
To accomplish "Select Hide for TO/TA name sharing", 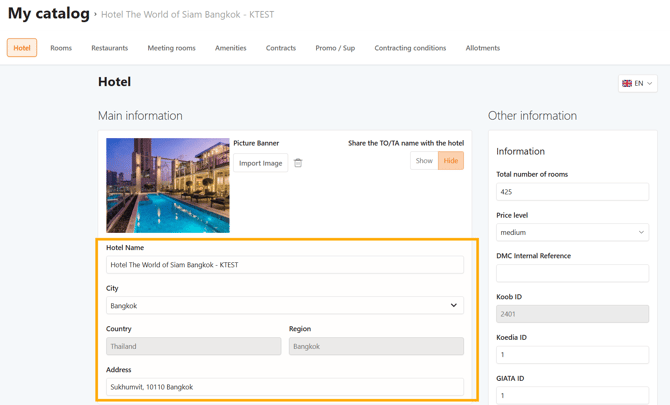I will [451, 160].
